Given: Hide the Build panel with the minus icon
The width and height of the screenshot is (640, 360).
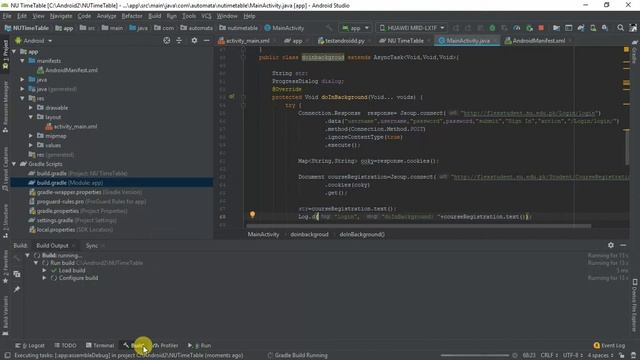Looking at the screenshot, I should tap(623, 245).
